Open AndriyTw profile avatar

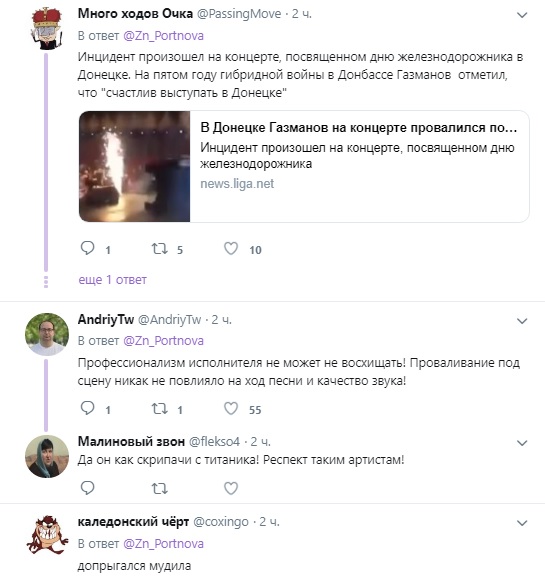pyautogui.click(x=47, y=334)
